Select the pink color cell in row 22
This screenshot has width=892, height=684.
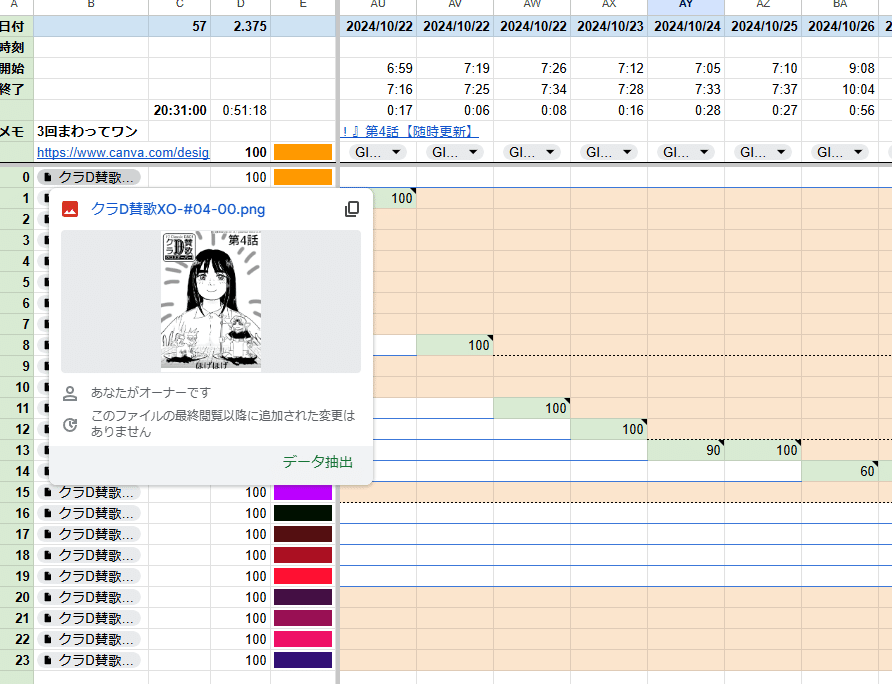pyautogui.click(x=303, y=639)
